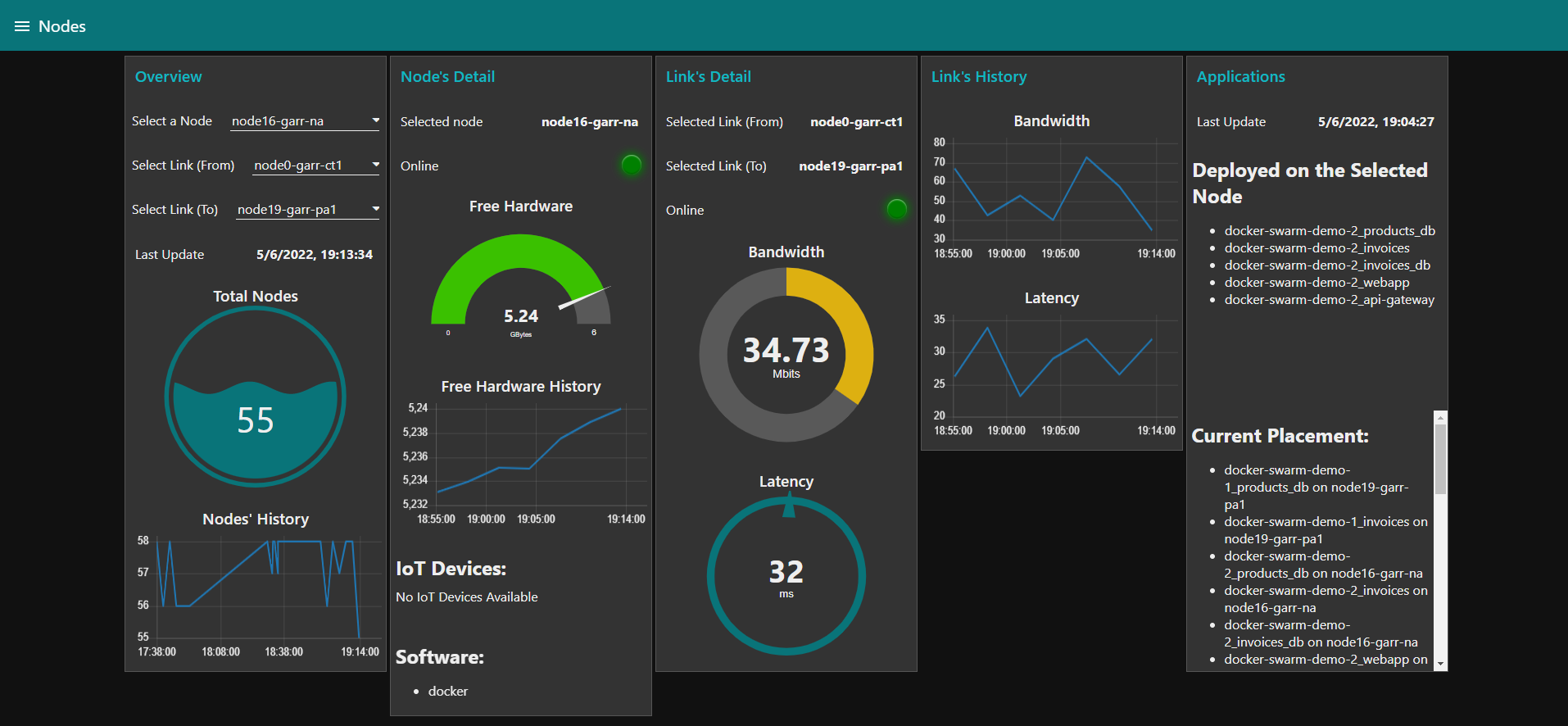Click docker-swarm-demo-1_invoices placement entry

coord(1326,530)
